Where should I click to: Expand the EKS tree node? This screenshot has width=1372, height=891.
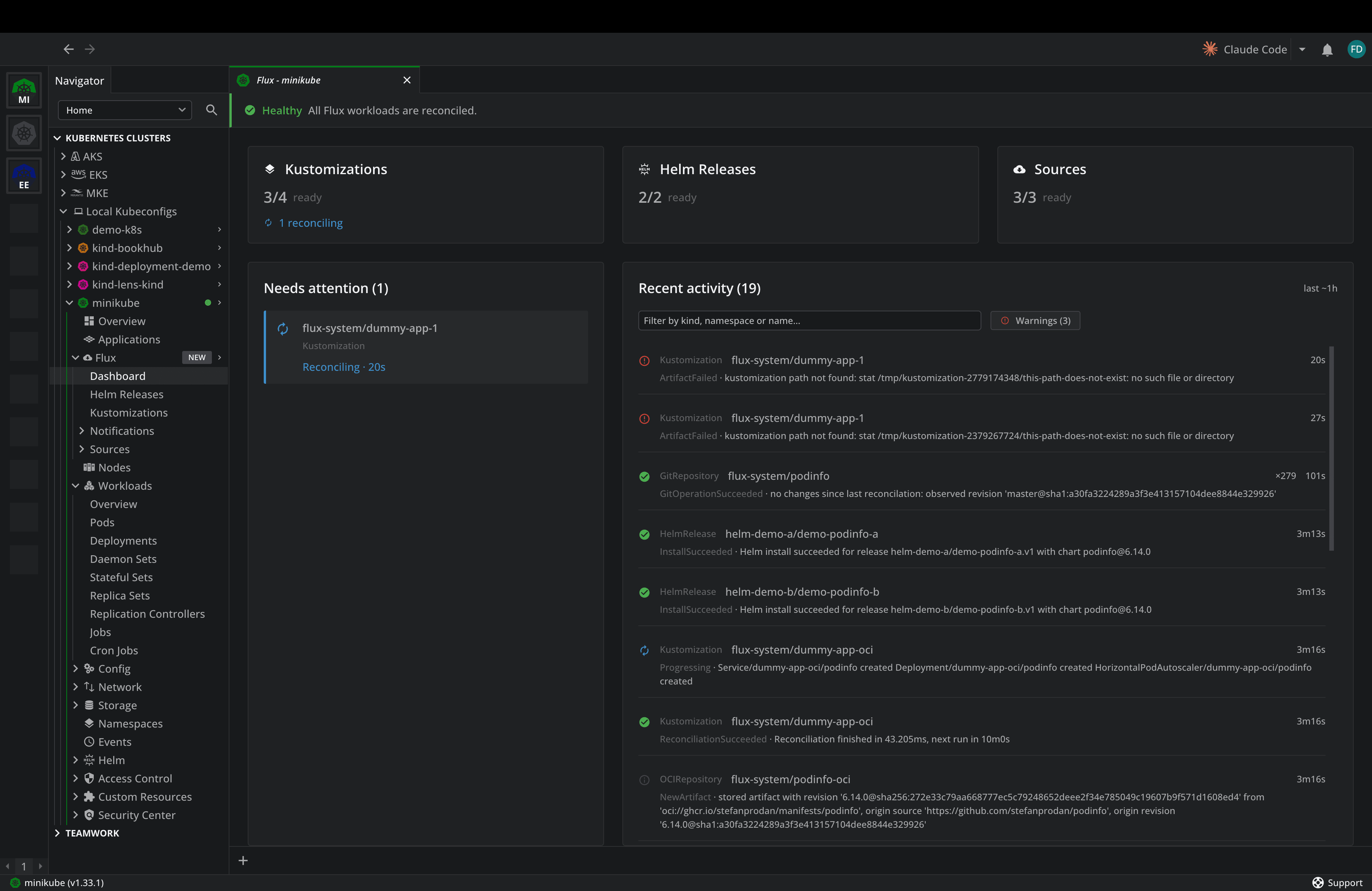click(63, 175)
